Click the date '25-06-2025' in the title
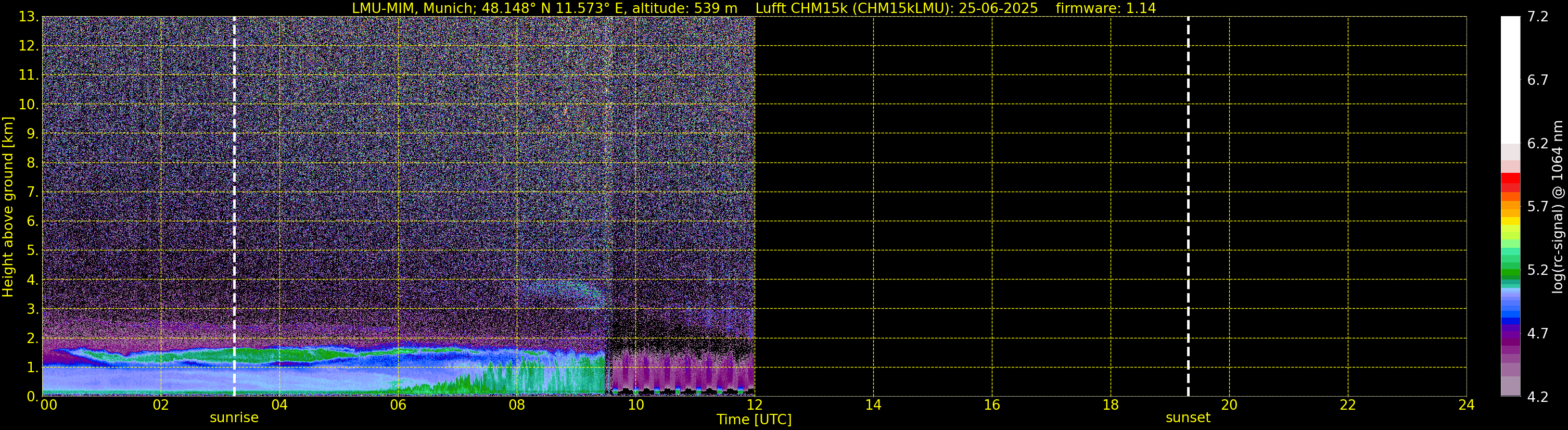The image size is (1568, 430). point(998,8)
